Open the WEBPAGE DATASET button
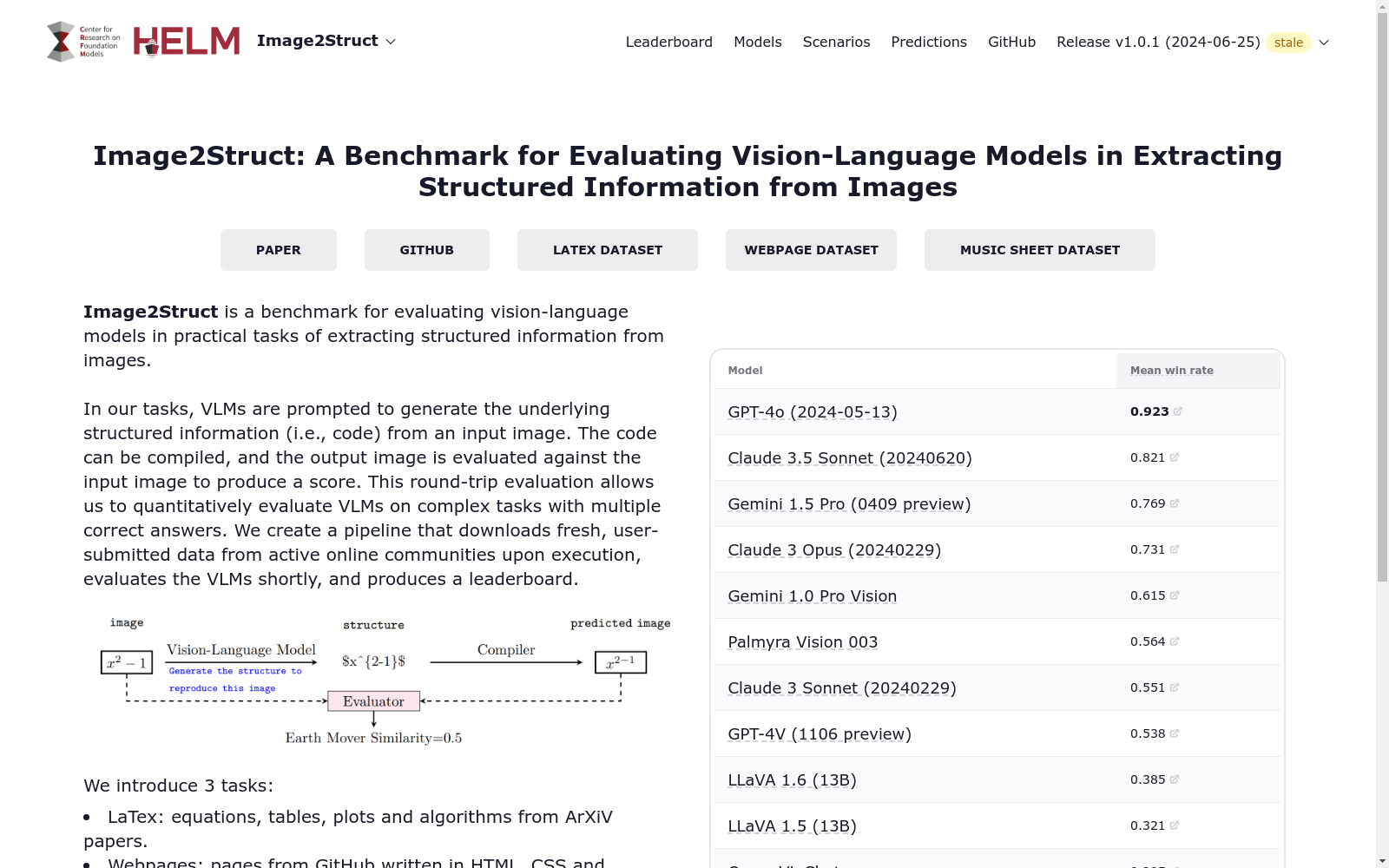Screen dimensions: 1389x868 tap(812, 250)
